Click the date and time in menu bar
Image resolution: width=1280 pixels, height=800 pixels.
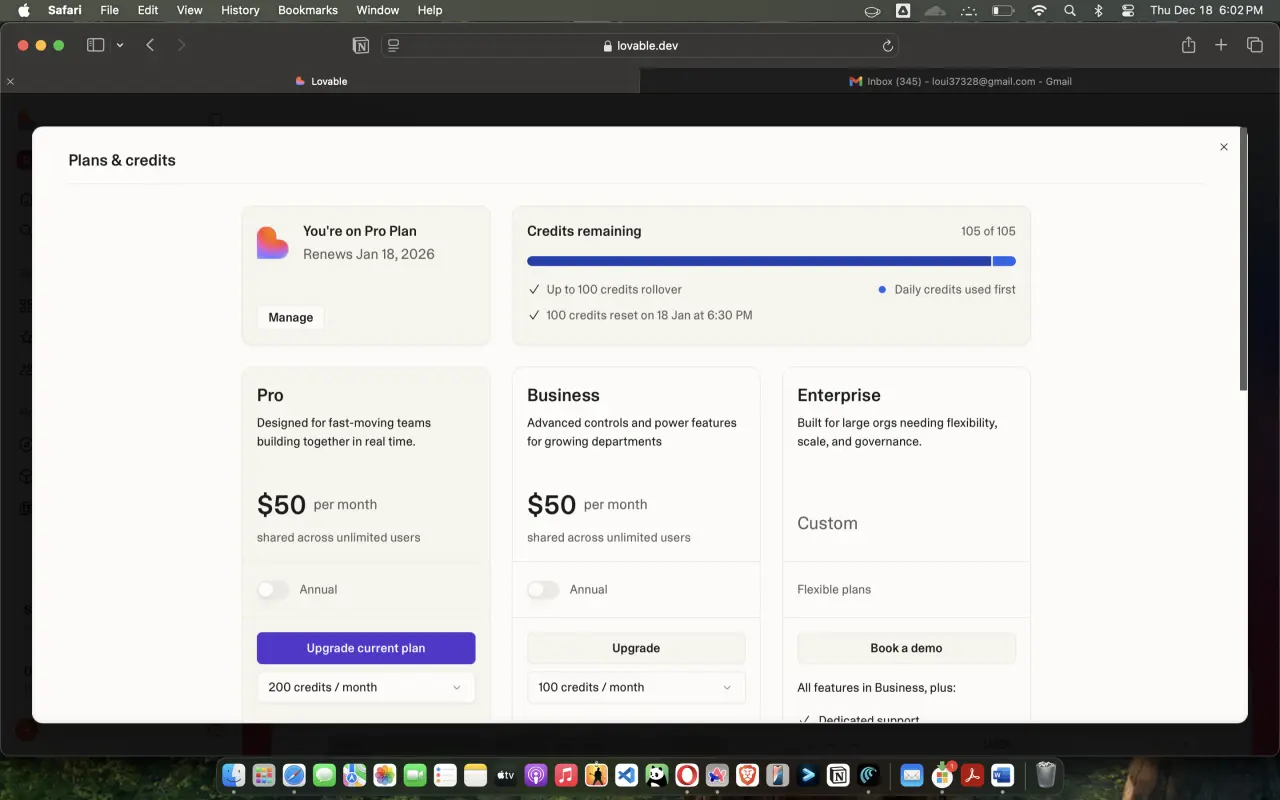point(1206,10)
